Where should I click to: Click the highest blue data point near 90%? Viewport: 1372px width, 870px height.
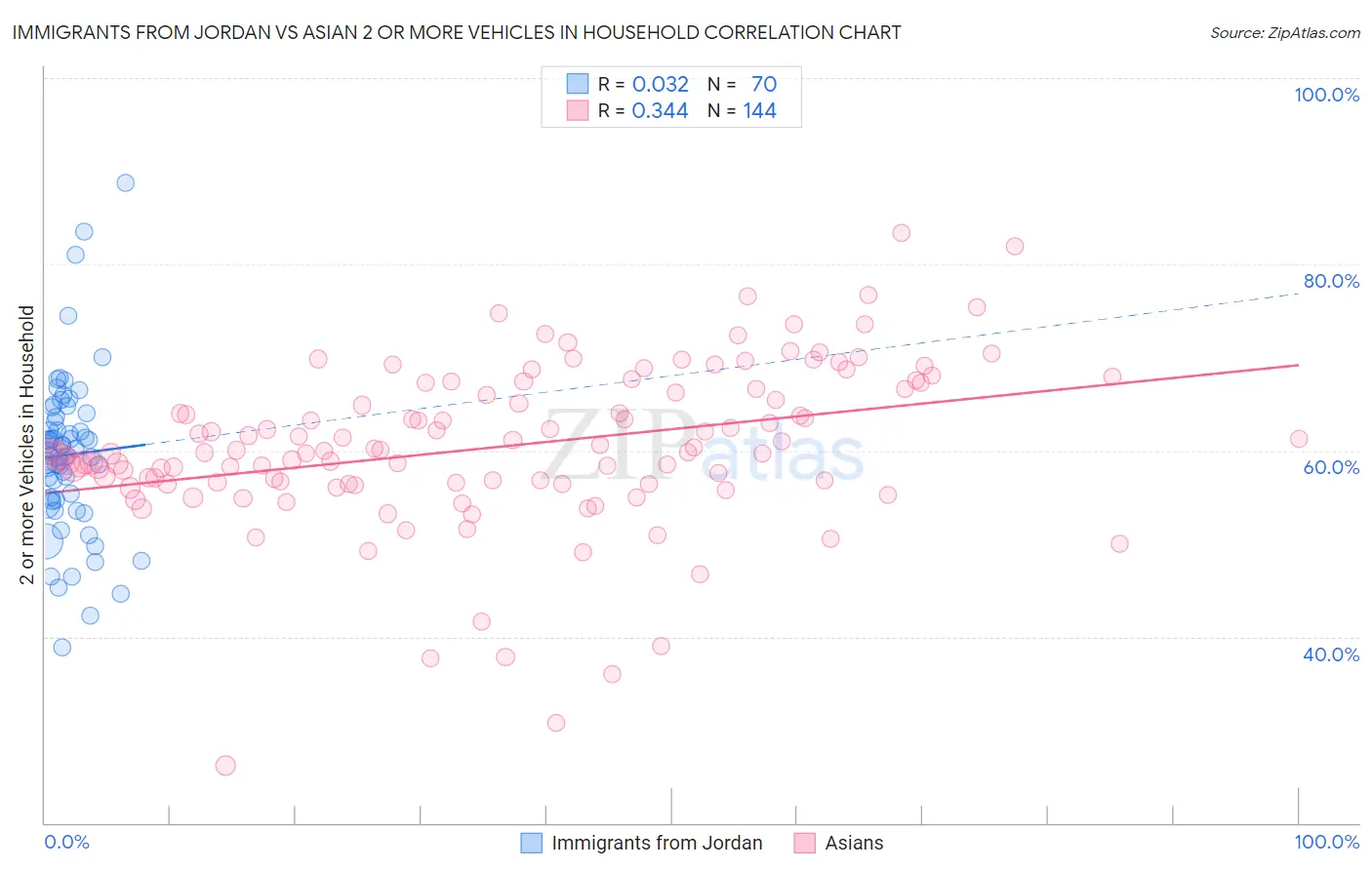click(x=125, y=182)
